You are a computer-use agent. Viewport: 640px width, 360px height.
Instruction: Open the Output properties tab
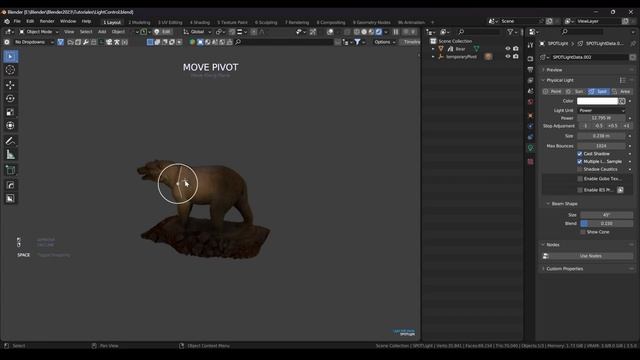pyautogui.click(x=530, y=70)
